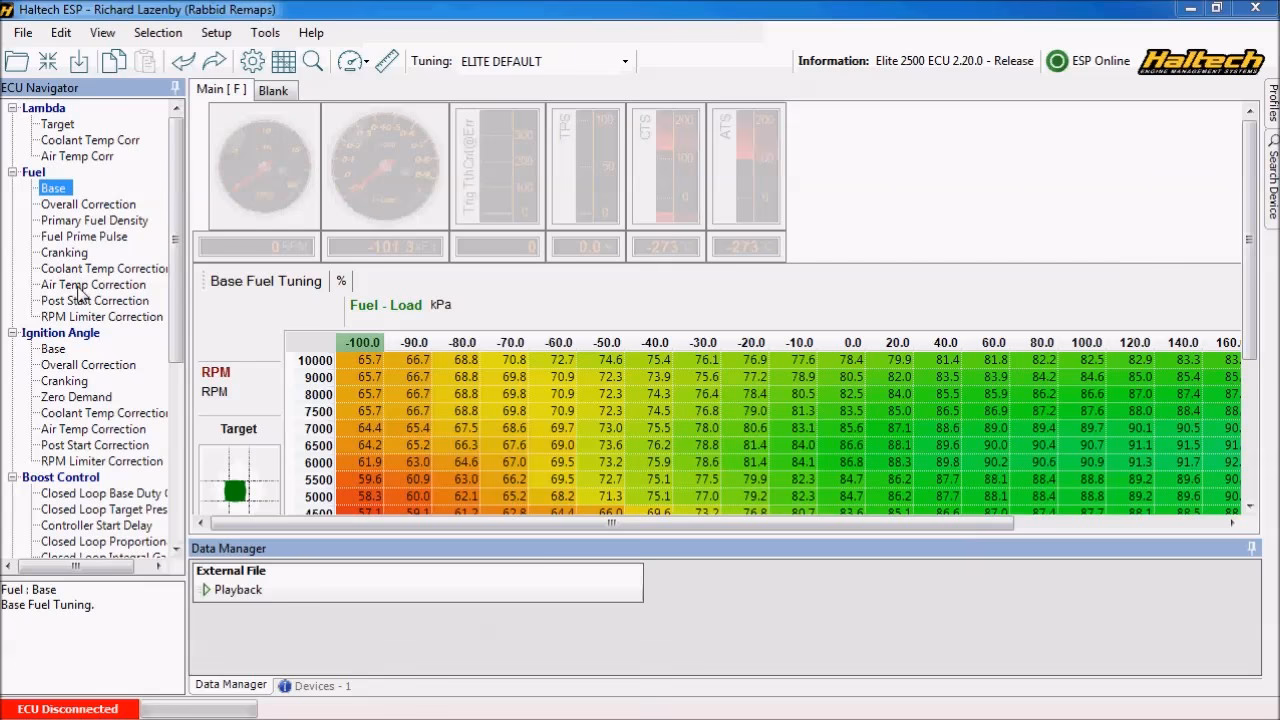This screenshot has height=720, width=1280.
Task: Click the pin icon on ECU Navigator
Action: (175, 88)
